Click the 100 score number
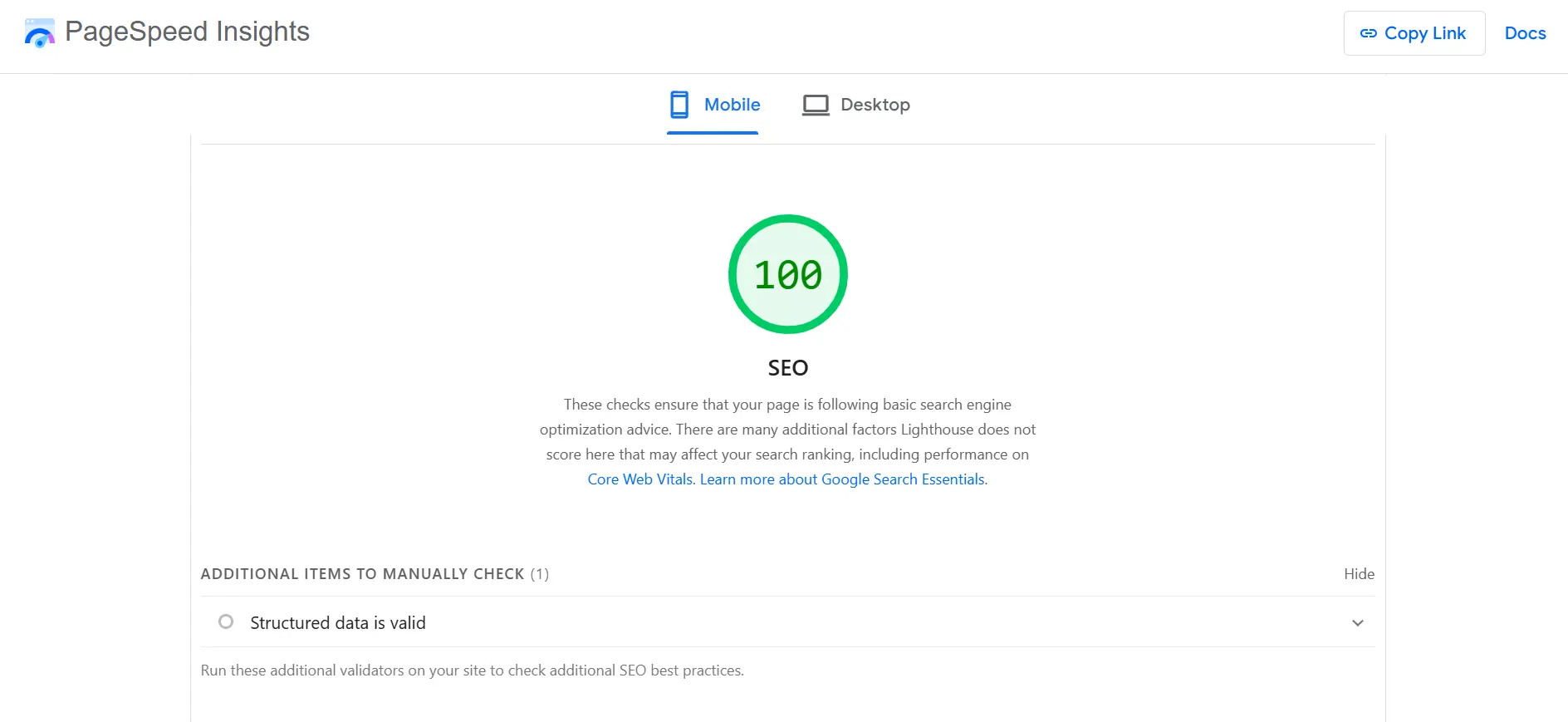 [788, 275]
